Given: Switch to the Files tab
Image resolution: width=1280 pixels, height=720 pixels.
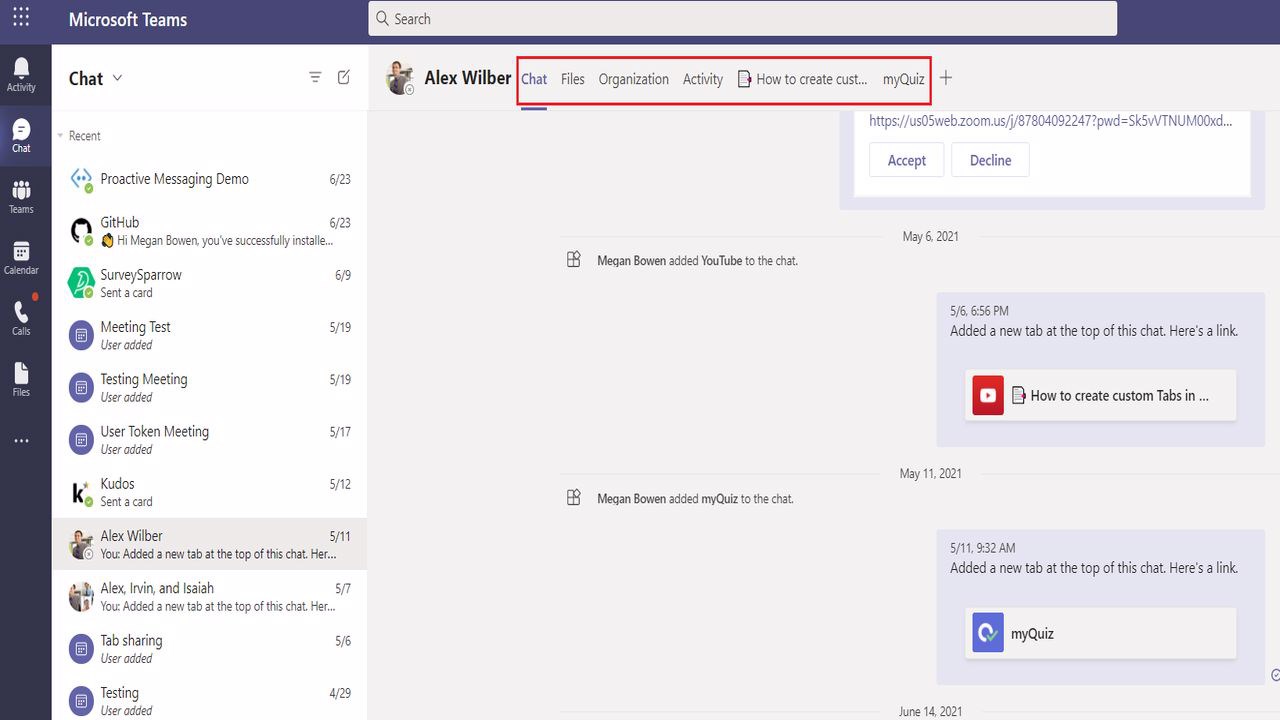Looking at the screenshot, I should [x=573, y=79].
